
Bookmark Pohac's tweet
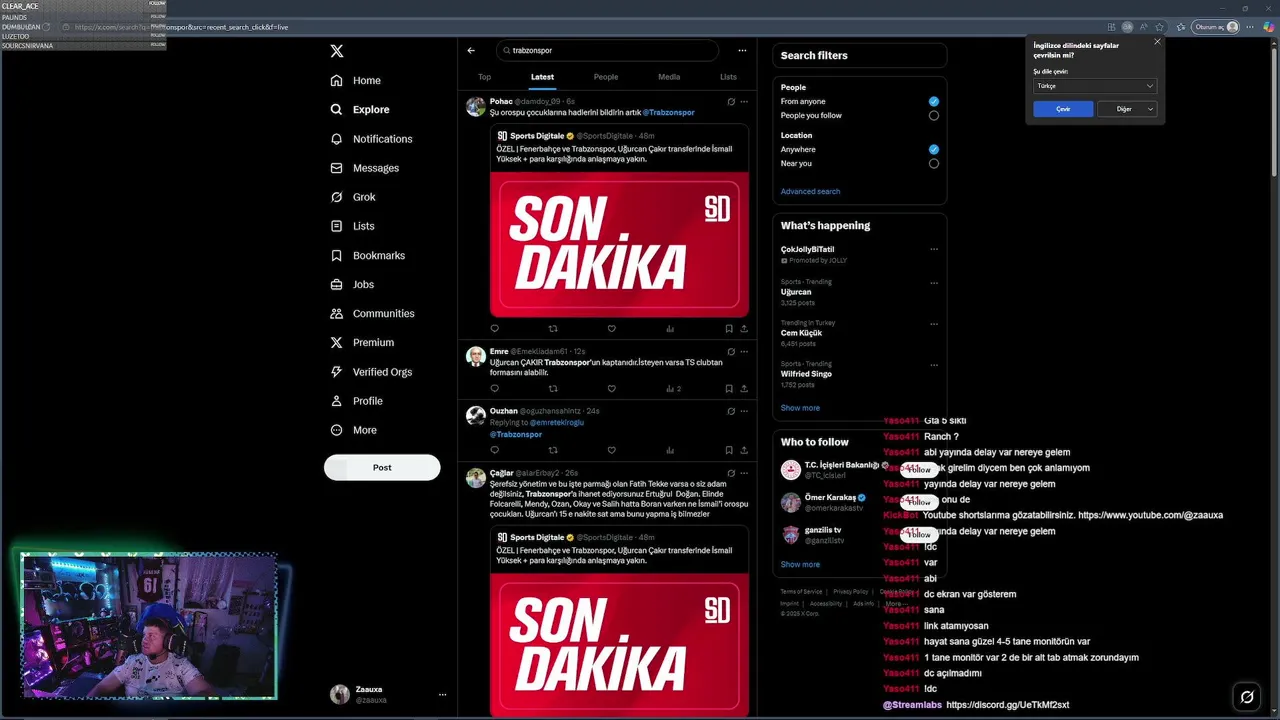click(729, 328)
